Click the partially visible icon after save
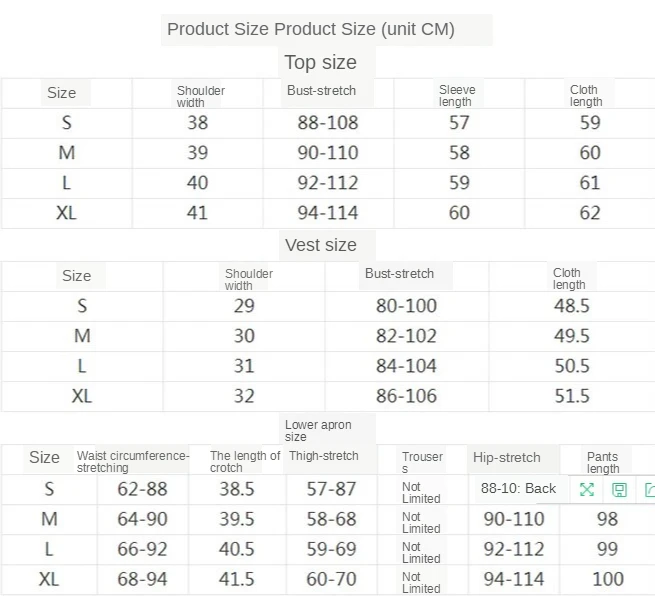Screen dimensions: 655x596 [x=649, y=489]
